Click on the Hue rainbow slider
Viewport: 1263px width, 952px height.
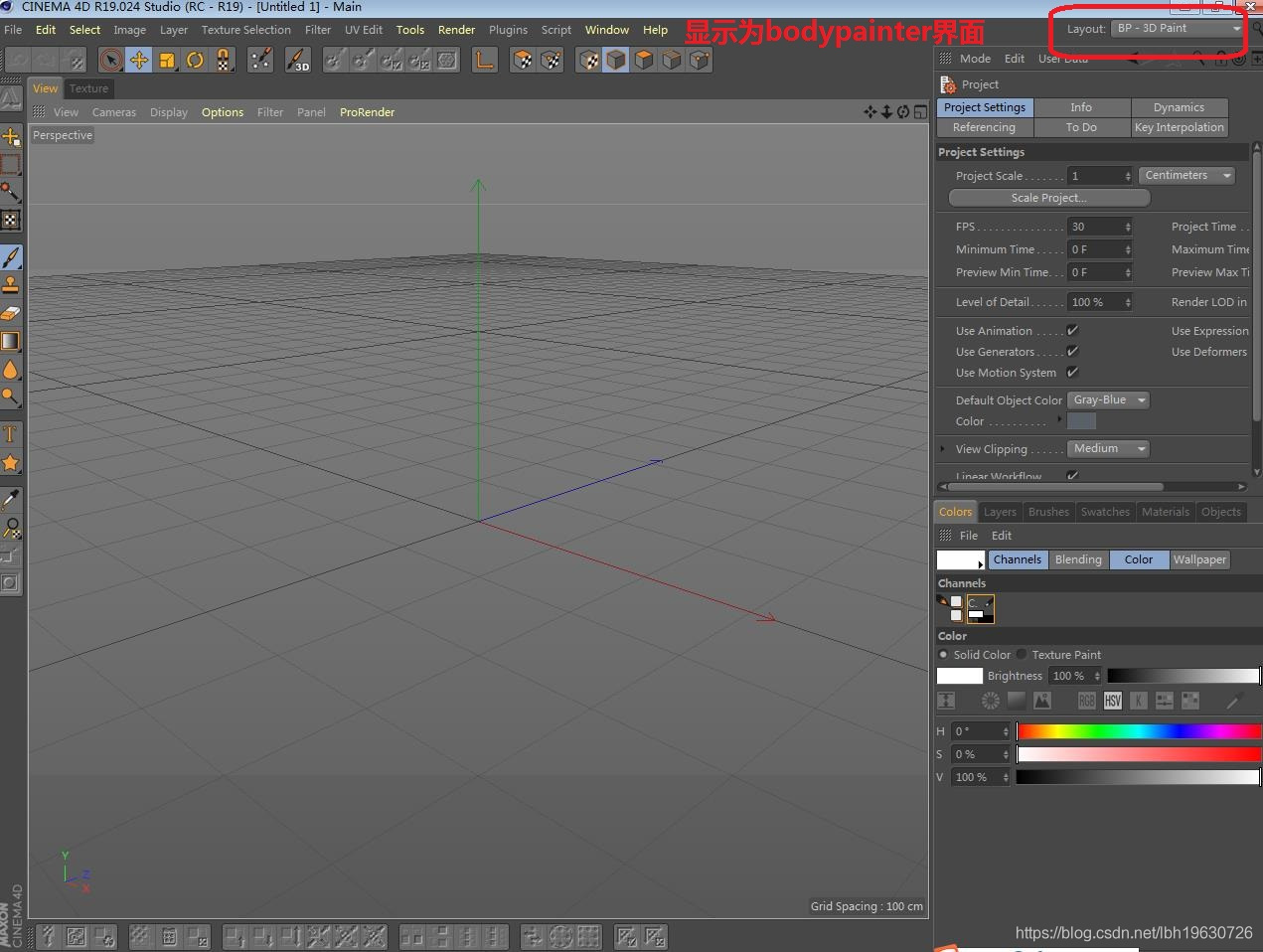(x=1138, y=731)
